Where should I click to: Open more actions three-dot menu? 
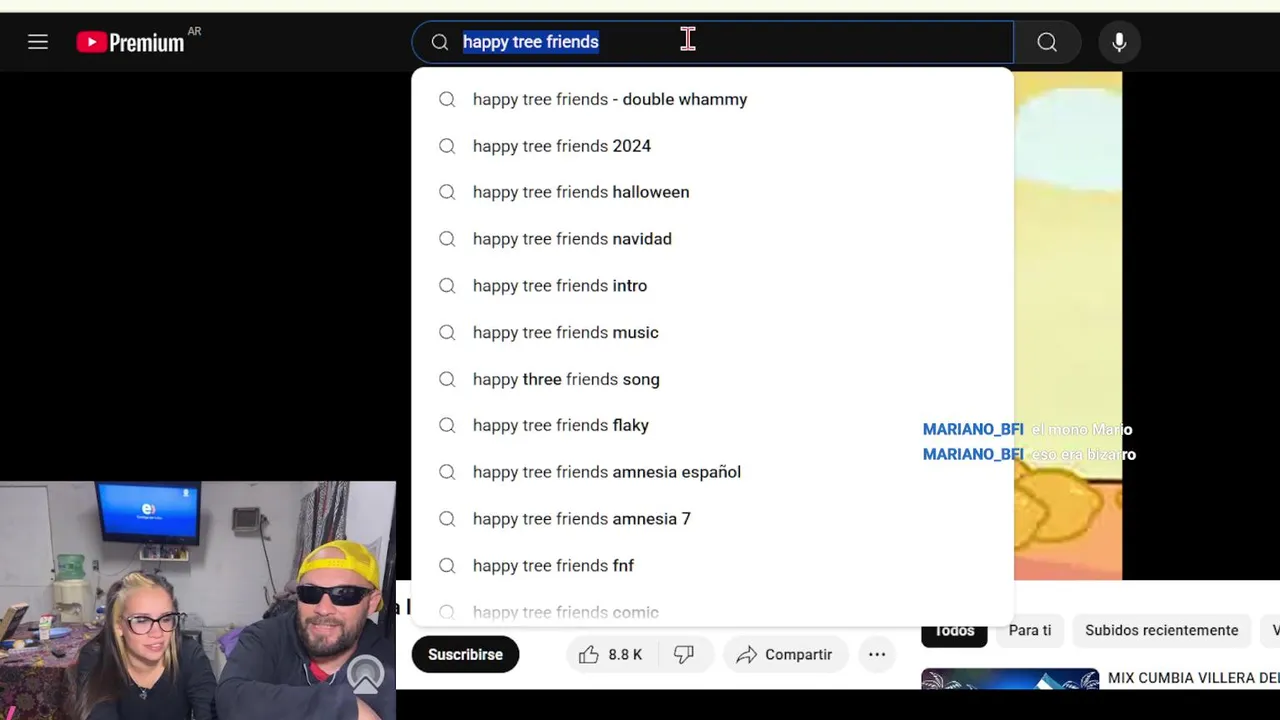[877, 654]
